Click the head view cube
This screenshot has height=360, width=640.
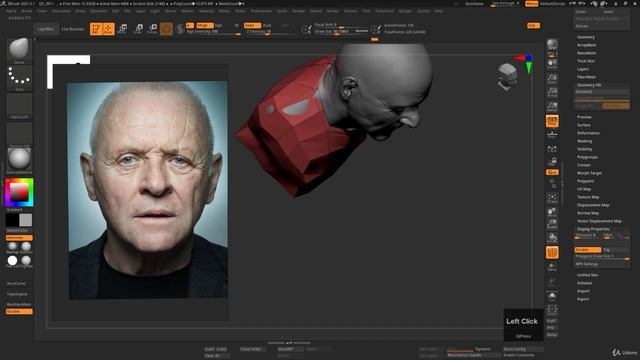(x=507, y=76)
